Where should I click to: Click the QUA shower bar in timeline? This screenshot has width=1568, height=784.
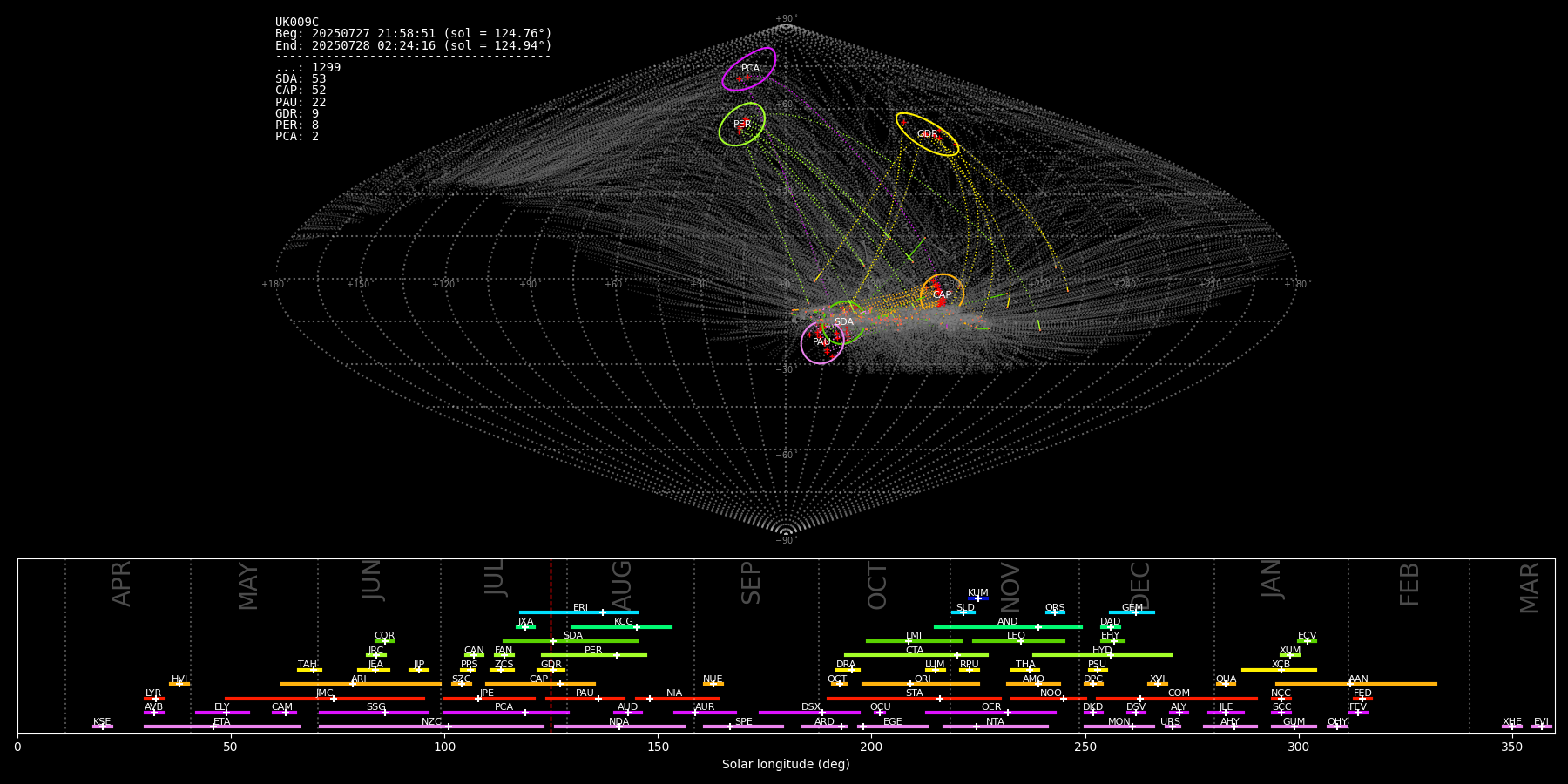pyautogui.click(x=1227, y=684)
